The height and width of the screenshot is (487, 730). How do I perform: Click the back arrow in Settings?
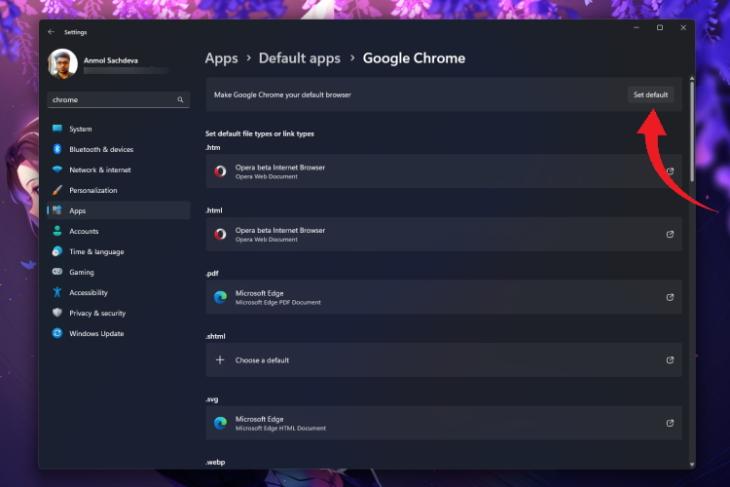pyautogui.click(x=51, y=32)
